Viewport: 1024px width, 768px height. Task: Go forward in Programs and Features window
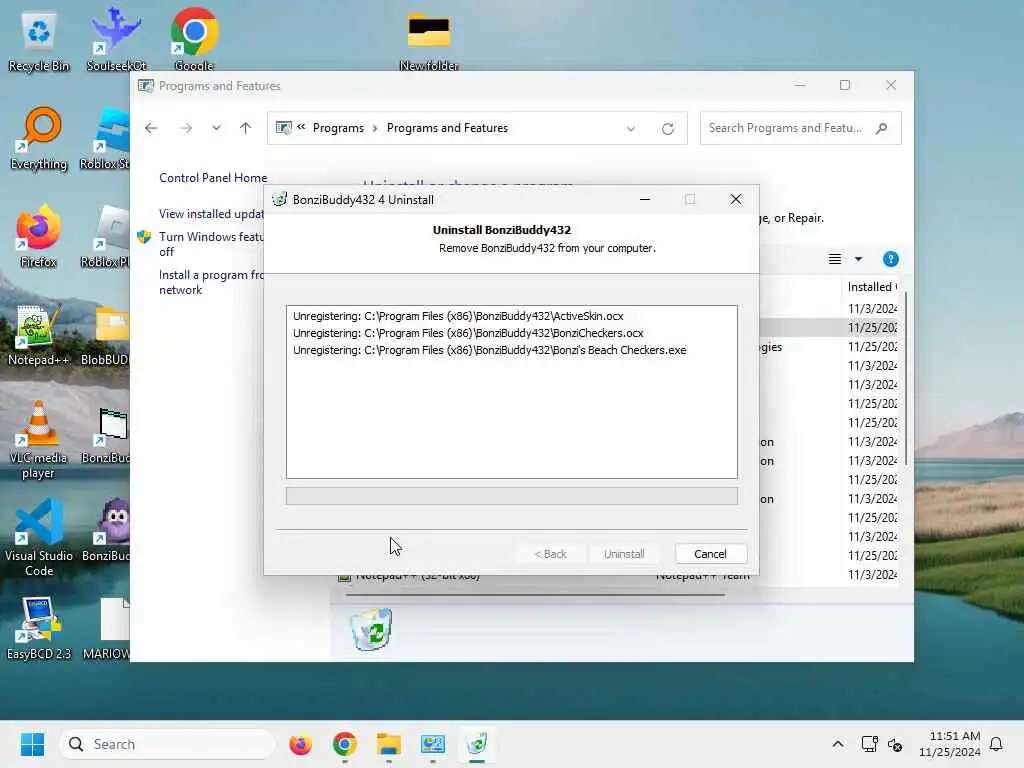coord(186,128)
